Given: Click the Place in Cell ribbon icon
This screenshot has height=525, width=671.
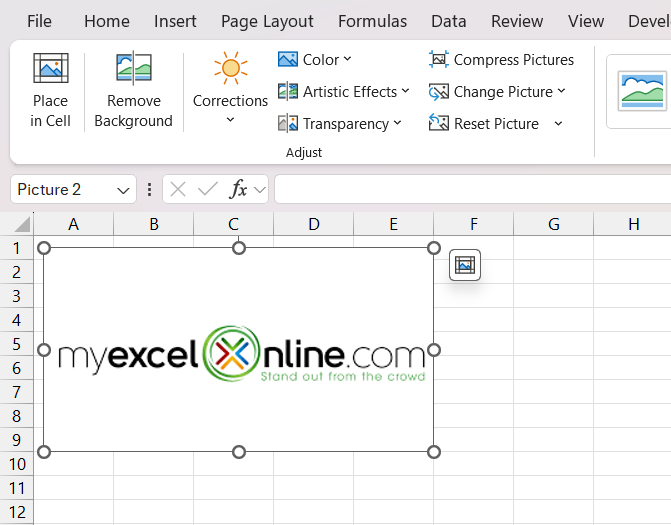Looking at the screenshot, I should click(50, 68).
